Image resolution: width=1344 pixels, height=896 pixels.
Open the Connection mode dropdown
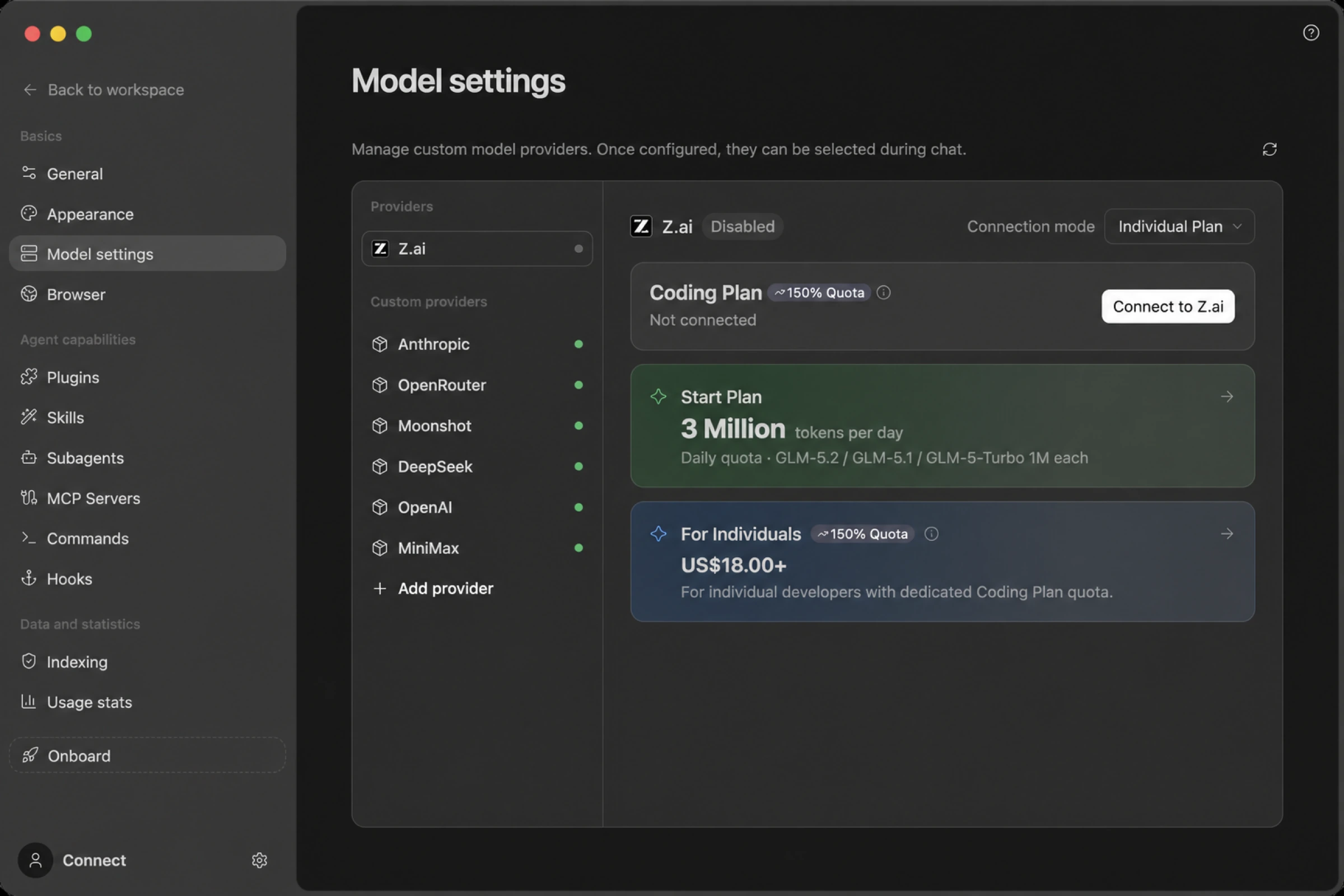1179,226
